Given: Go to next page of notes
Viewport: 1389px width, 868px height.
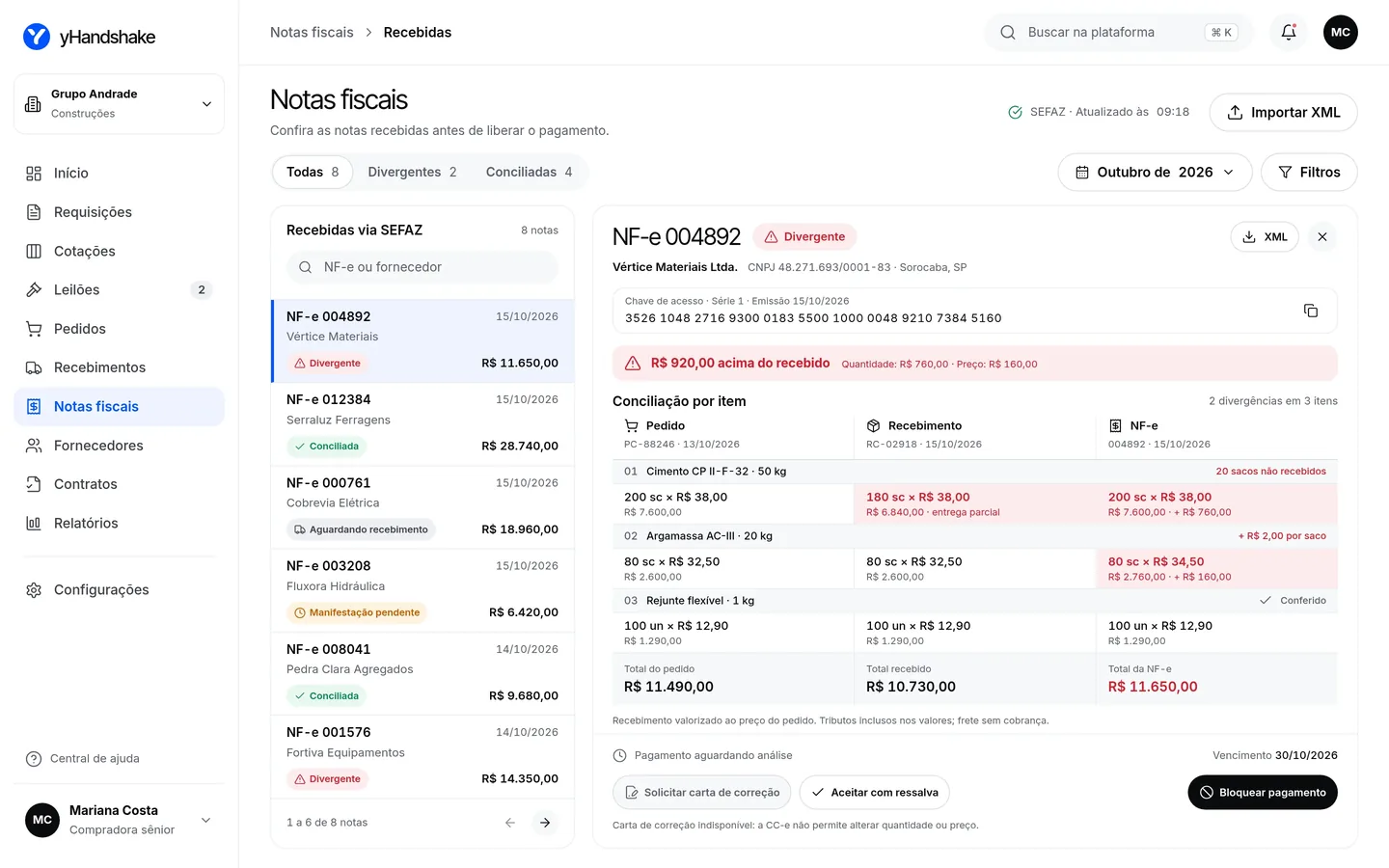Looking at the screenshot, I should pos(545,823).
